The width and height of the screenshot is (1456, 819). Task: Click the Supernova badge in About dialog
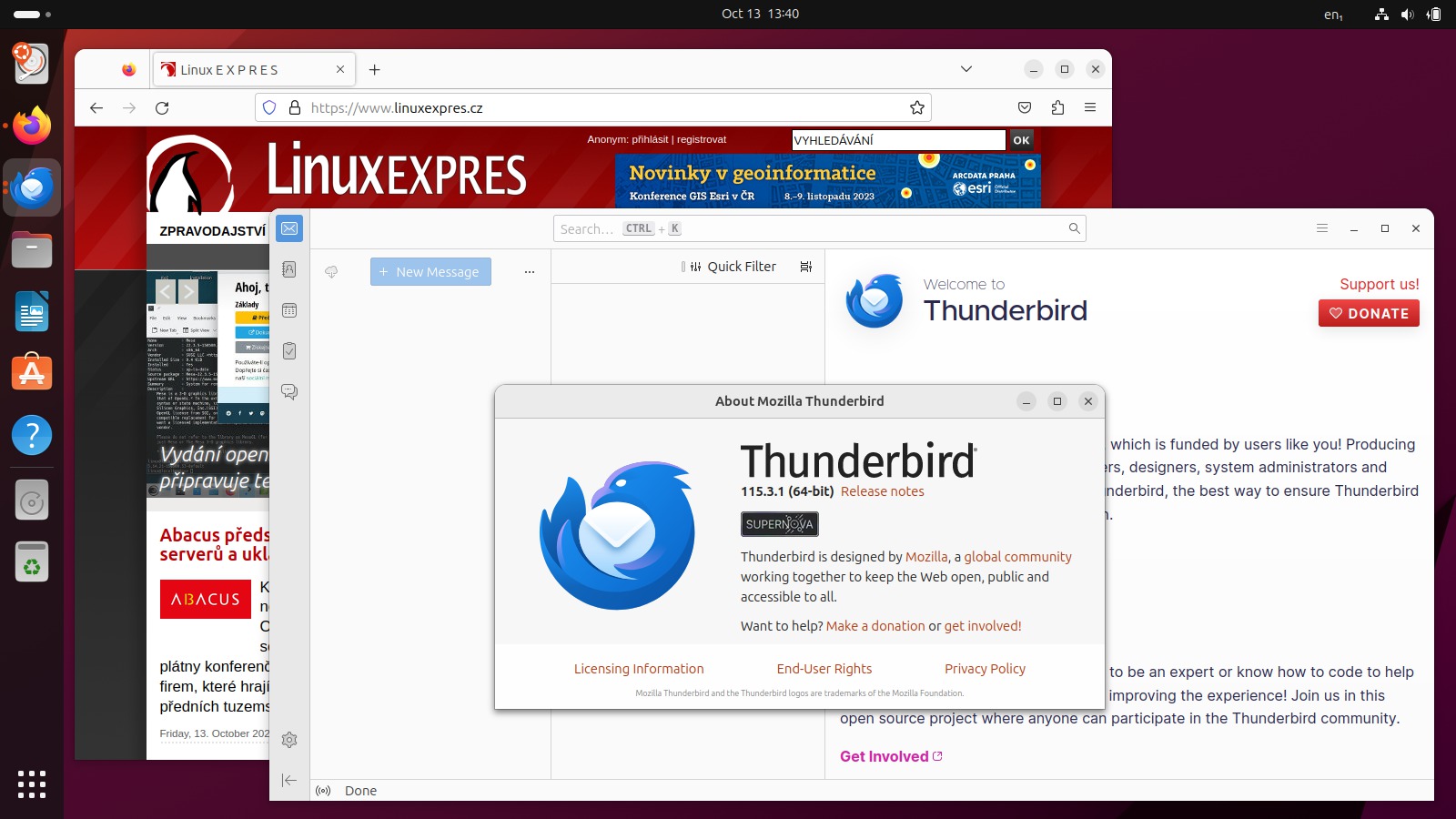tap(780, 524)
